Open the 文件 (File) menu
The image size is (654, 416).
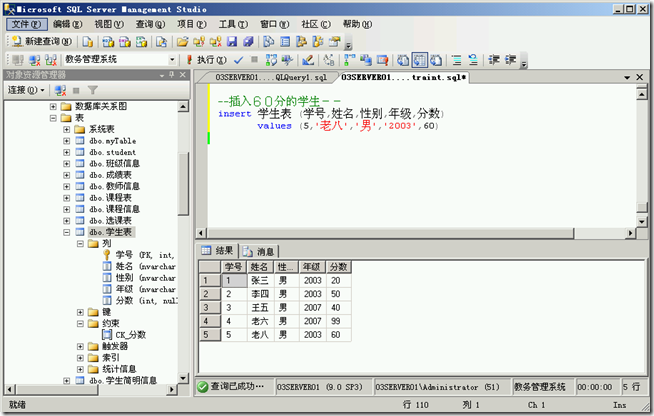point(26,24)
